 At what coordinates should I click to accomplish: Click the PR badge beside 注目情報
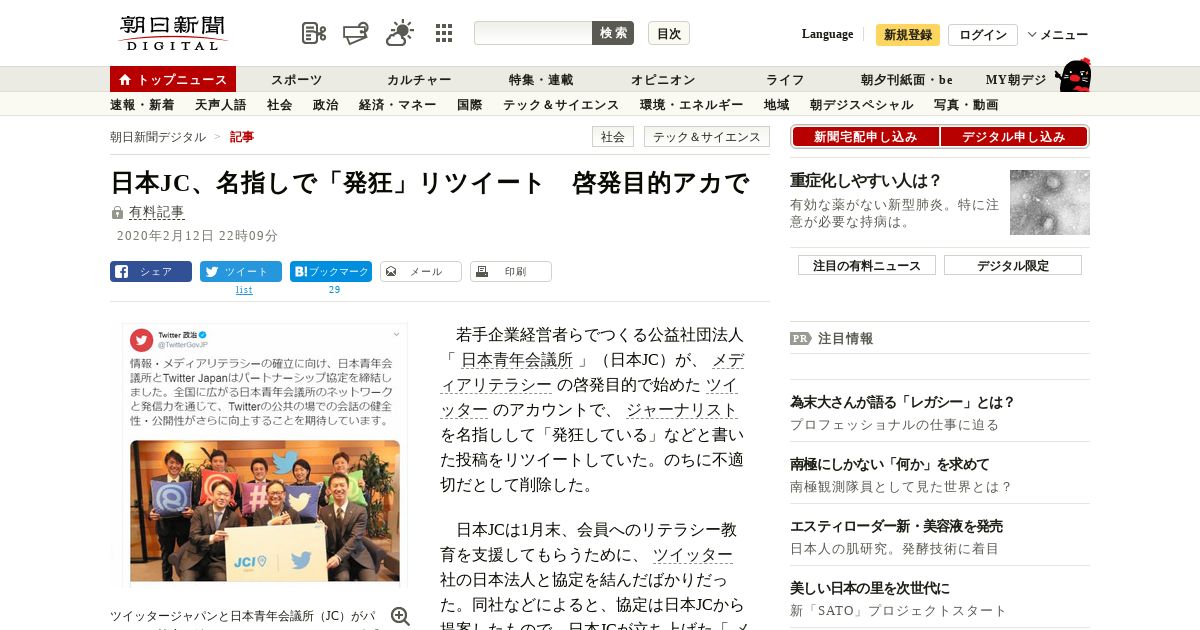pos(800,338)
